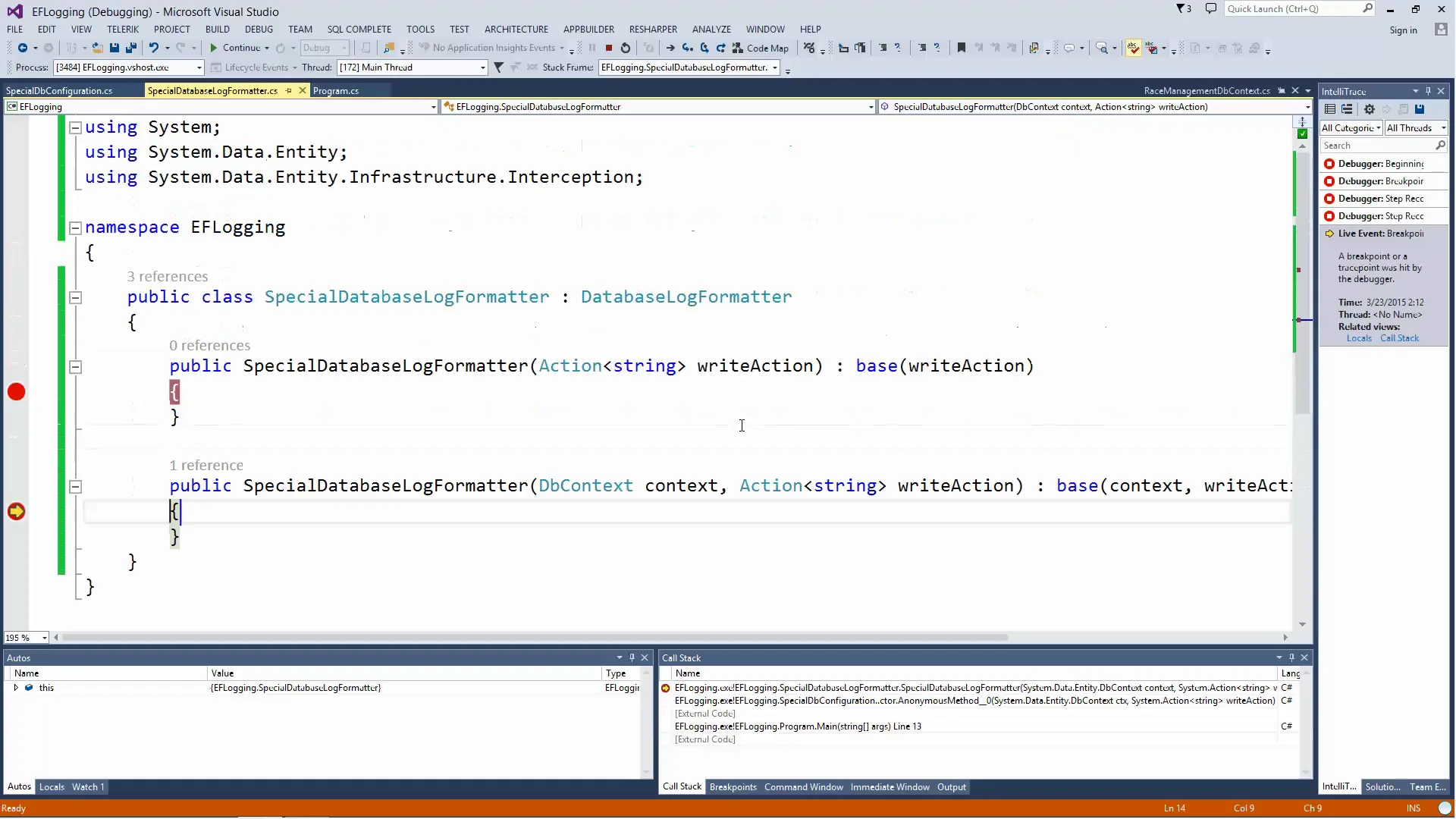This screenshot has width=1456, height=819.
Task: Click the Stop Debugging red square icon
Action: click(x=609, y=47)
